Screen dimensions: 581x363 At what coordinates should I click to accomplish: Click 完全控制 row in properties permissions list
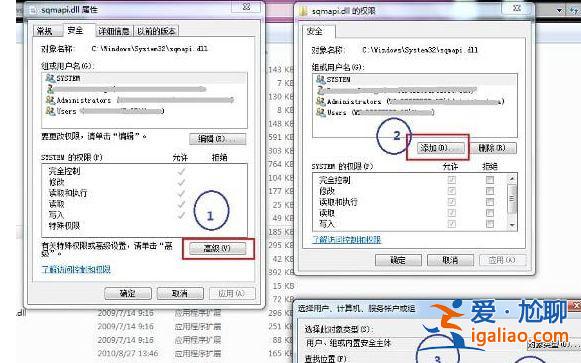point(145,171)
